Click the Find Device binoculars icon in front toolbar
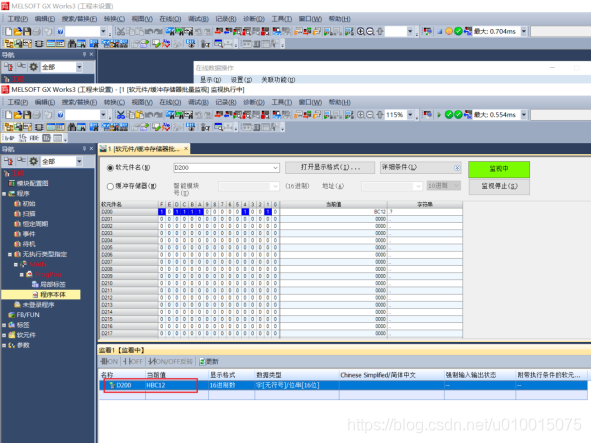Image resolution: width=591 pixels, height=443 pixels. [170, 115]
